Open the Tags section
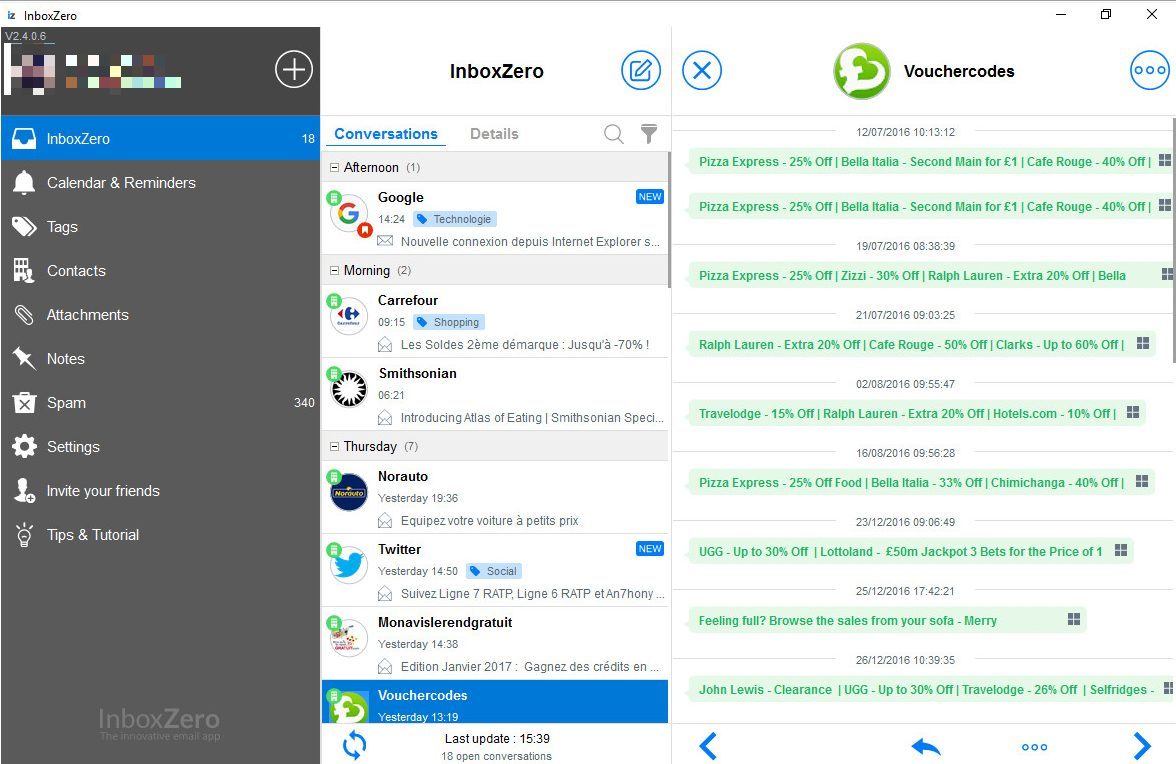1176x764 pixels. point(160,226)
